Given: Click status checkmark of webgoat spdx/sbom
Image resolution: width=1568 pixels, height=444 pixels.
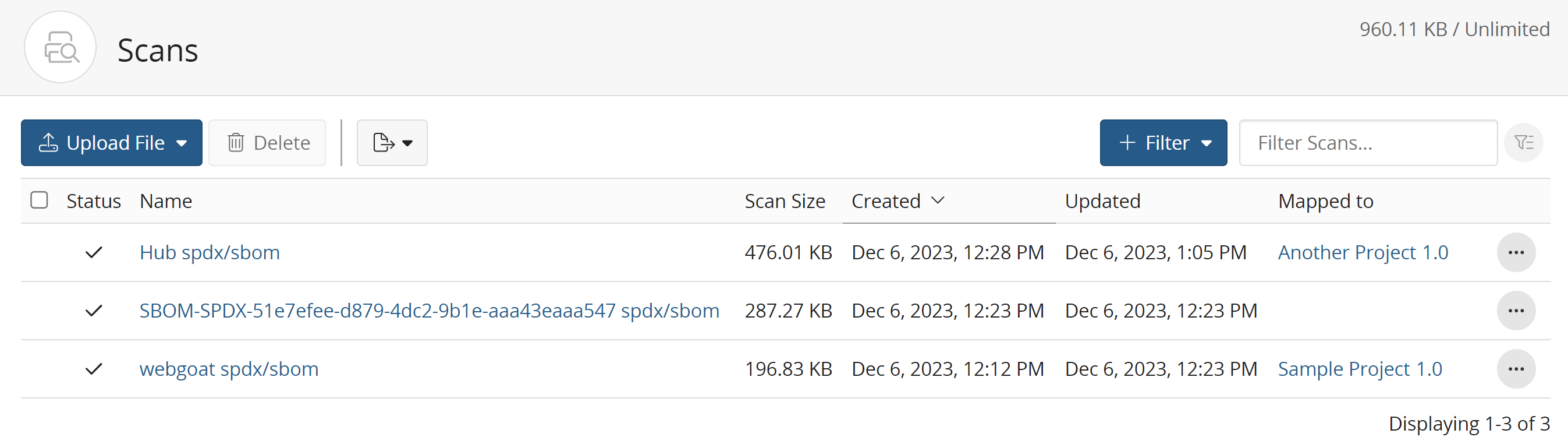Looking at the screenshot, I should tap(94, 369).
